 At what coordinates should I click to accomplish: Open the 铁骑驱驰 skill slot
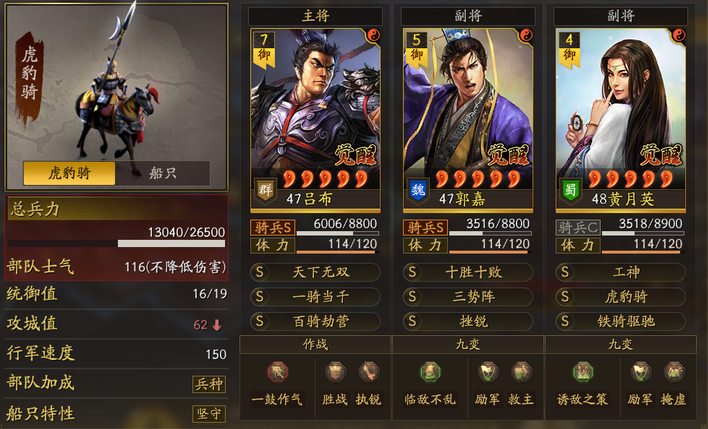coord(620,321)
